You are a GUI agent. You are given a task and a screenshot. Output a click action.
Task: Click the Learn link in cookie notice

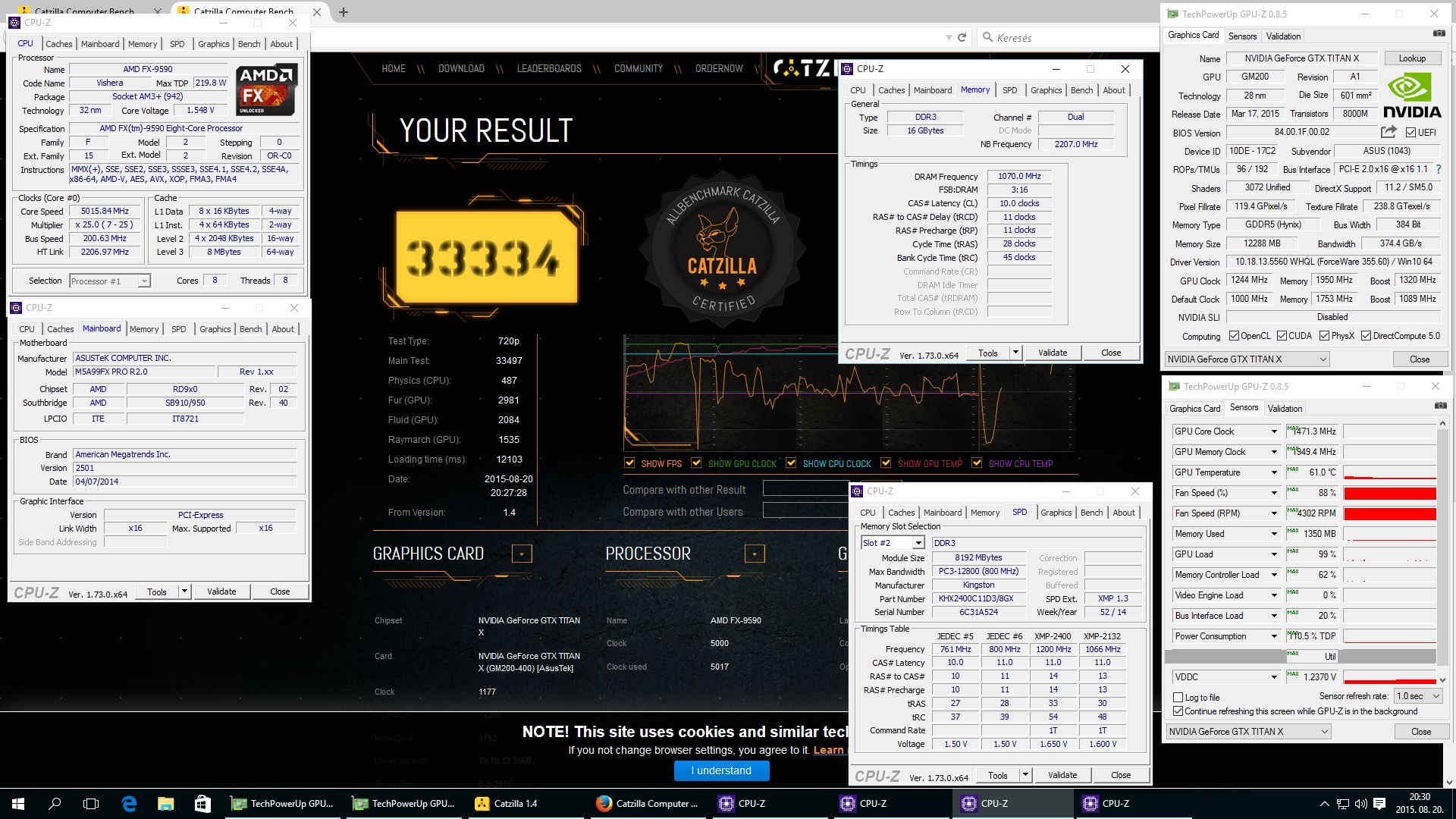tap(828, 750)
